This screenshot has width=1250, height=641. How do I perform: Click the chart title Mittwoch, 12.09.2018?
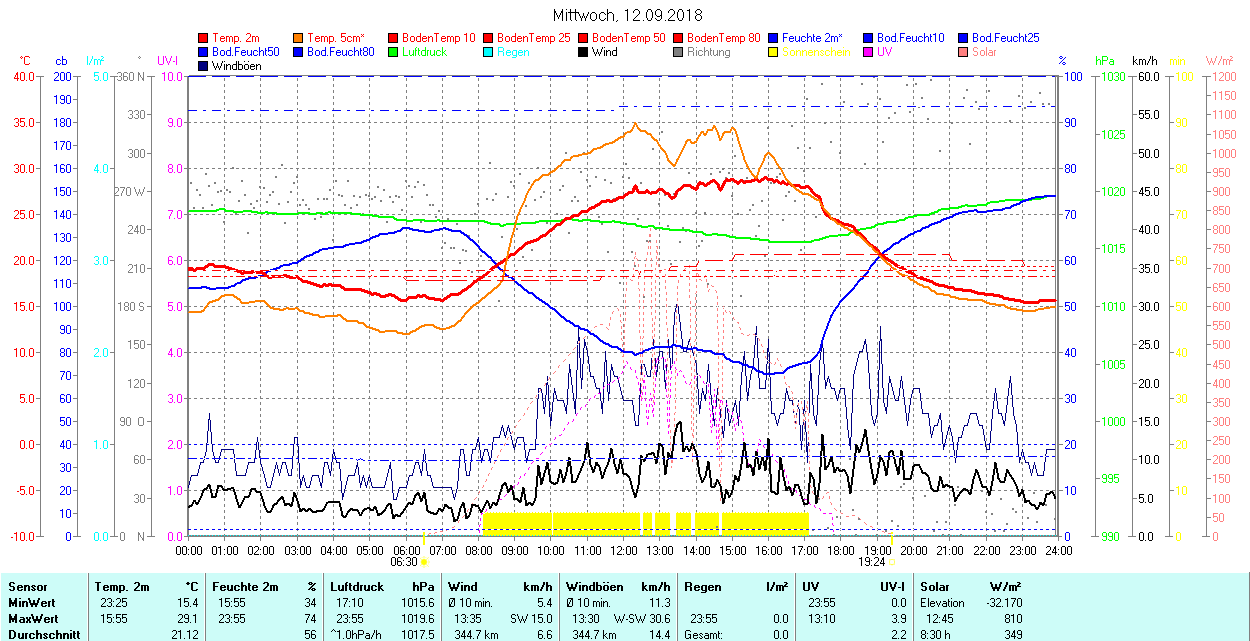point(627,15)
